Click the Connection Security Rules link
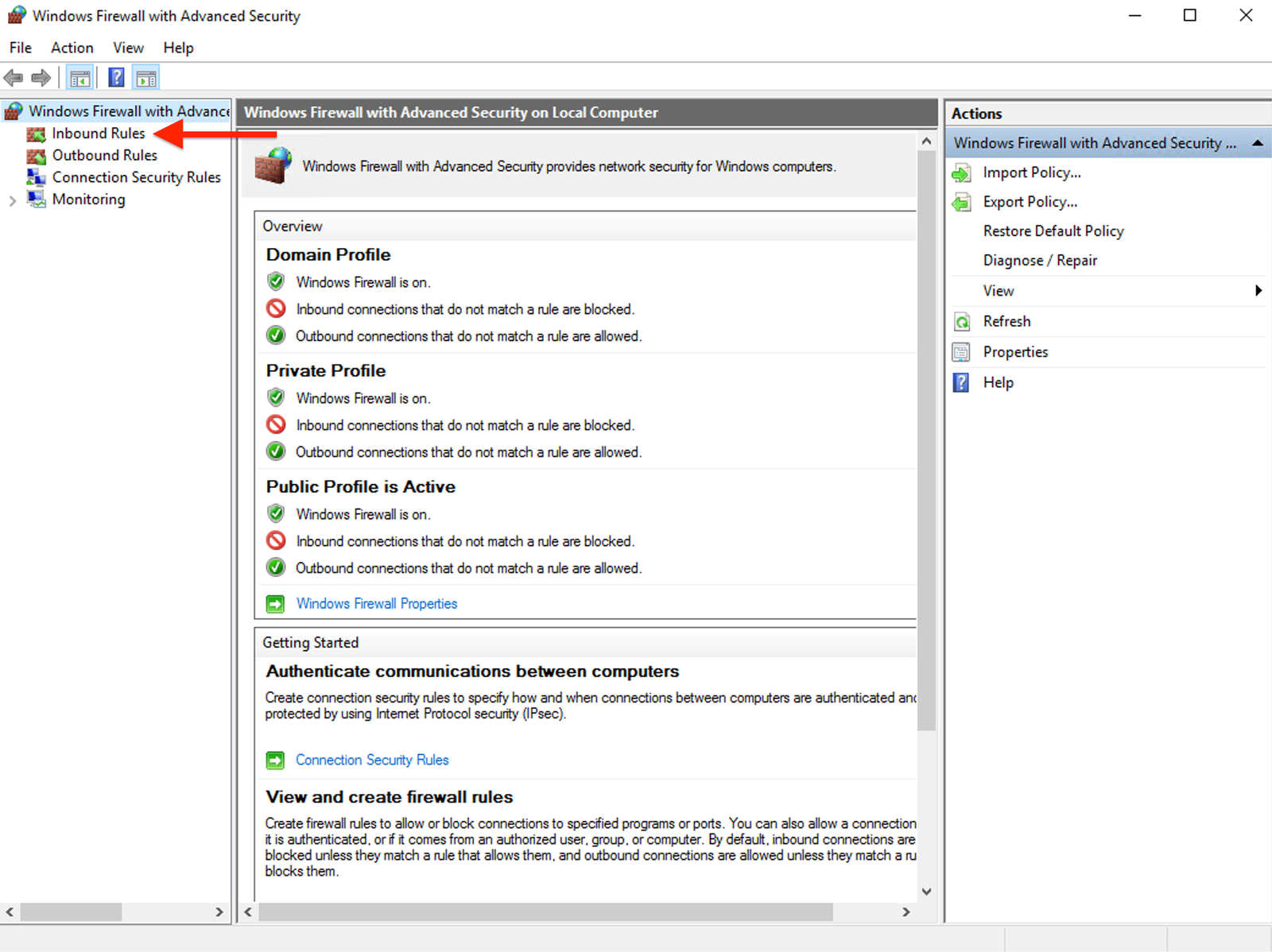 pos(371,760)
